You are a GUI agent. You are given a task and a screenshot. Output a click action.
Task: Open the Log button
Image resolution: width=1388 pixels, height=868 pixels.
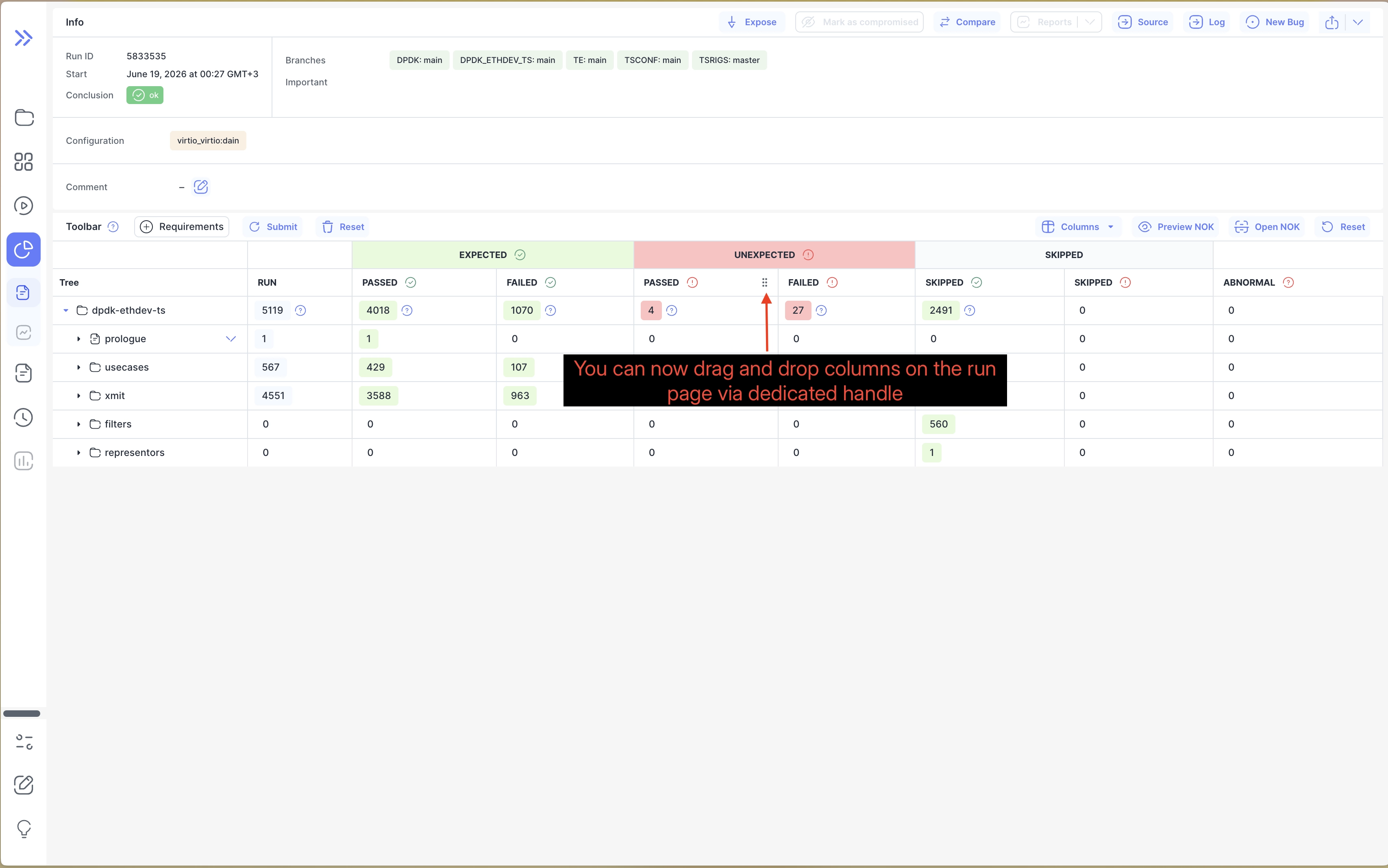point(1207,22)
